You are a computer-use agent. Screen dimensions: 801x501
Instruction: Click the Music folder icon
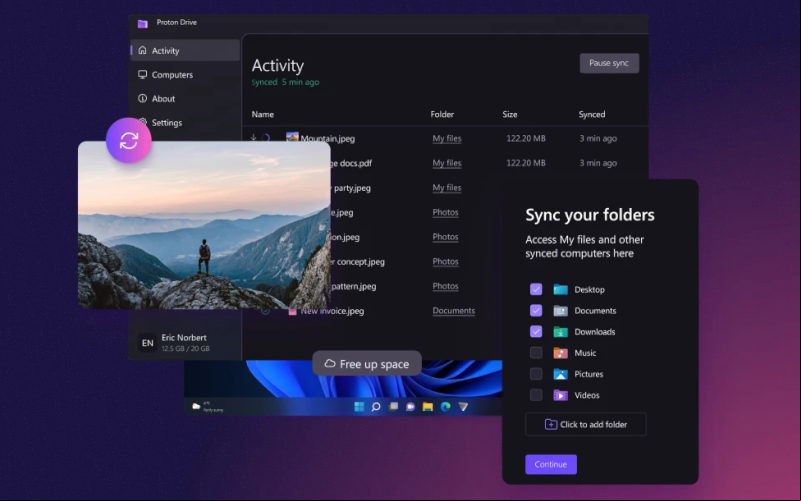click(x=560, y=353)
